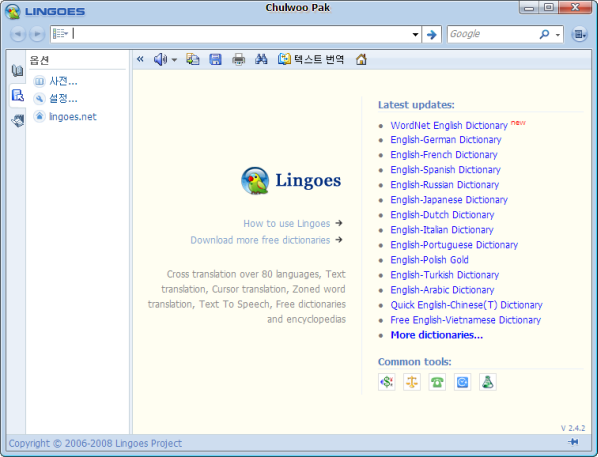This screenshot has width=598, height=457.
Task: Click More dictionaries... link
Action: (x=436, y=335)
